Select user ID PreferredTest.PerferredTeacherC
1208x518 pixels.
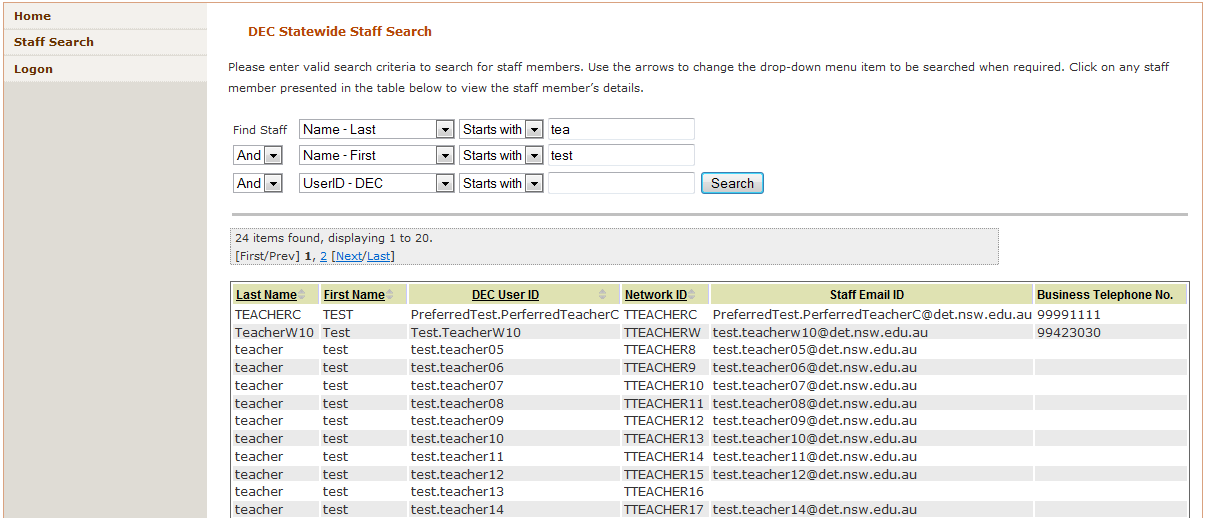click(x=515, y=314)
